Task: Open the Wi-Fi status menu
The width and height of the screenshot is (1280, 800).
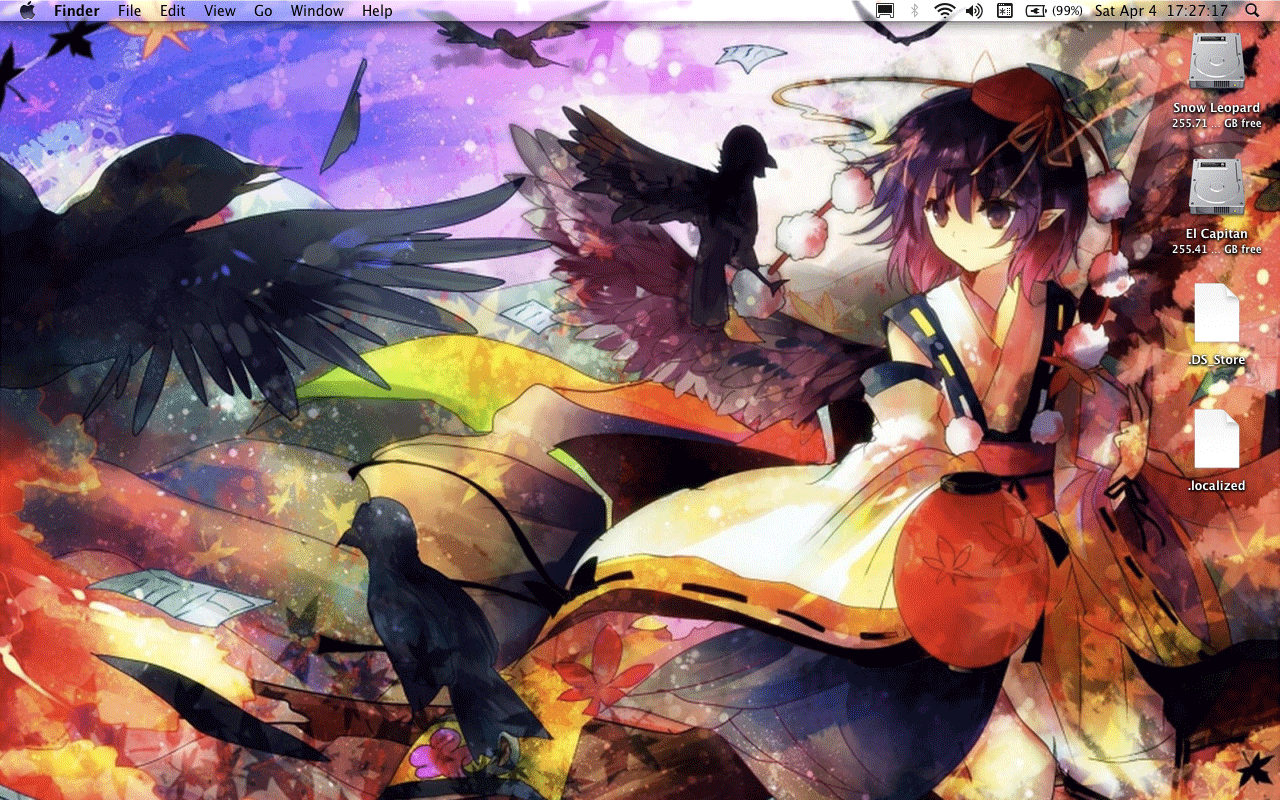Action: point(944,11)
